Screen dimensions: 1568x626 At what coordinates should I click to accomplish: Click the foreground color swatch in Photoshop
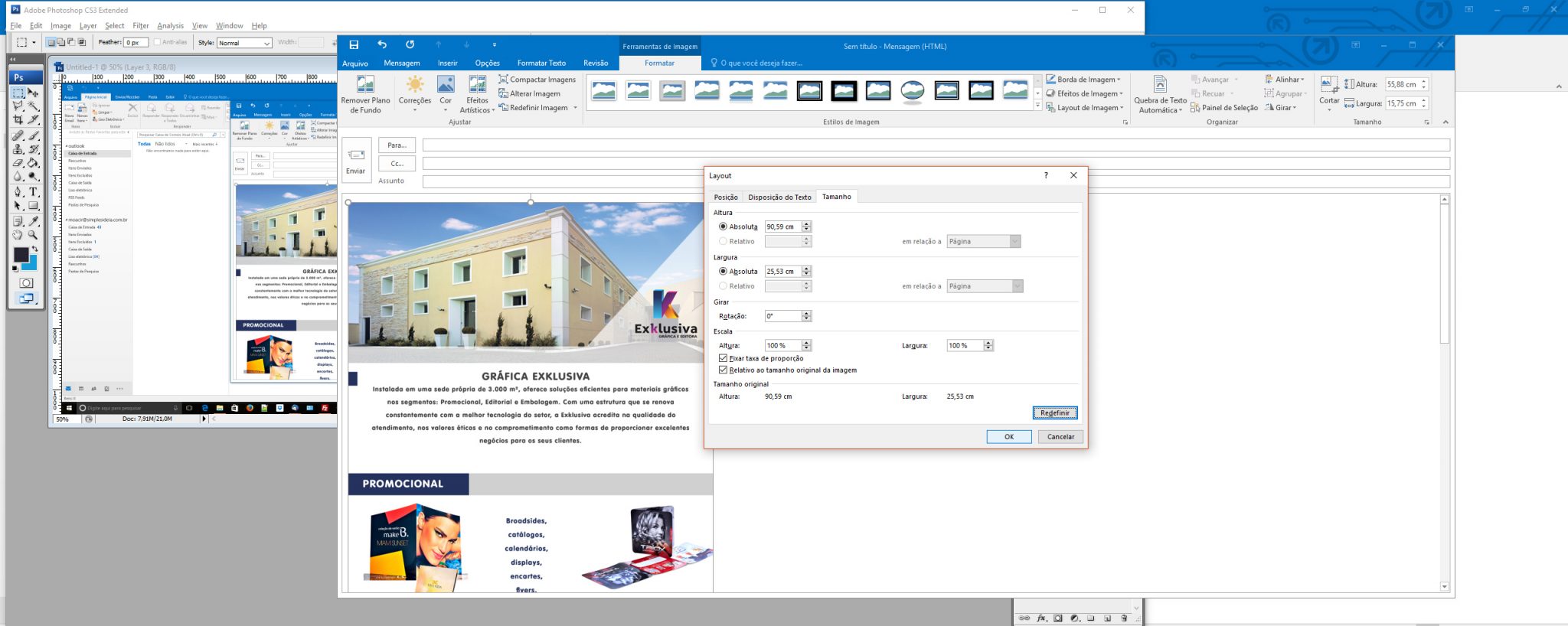[21, 254]
